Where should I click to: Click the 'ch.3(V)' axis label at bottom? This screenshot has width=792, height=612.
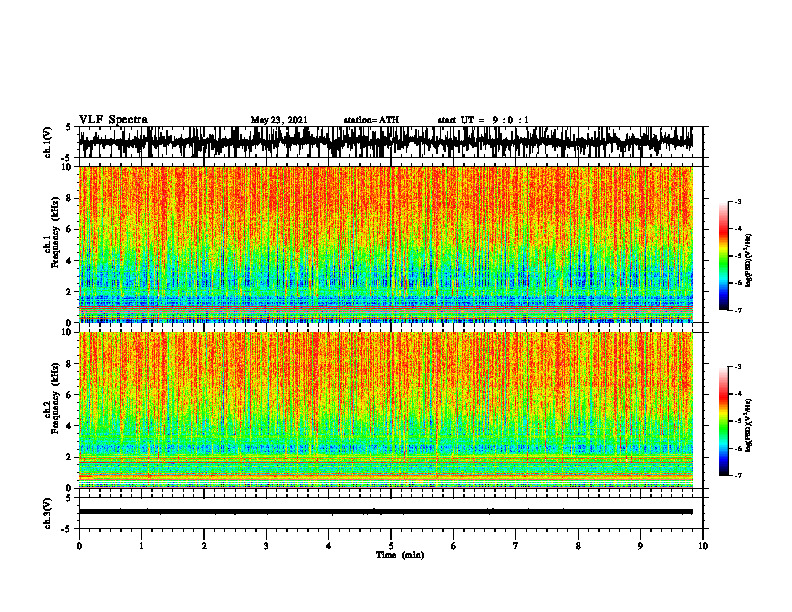(x=48, y=514)
